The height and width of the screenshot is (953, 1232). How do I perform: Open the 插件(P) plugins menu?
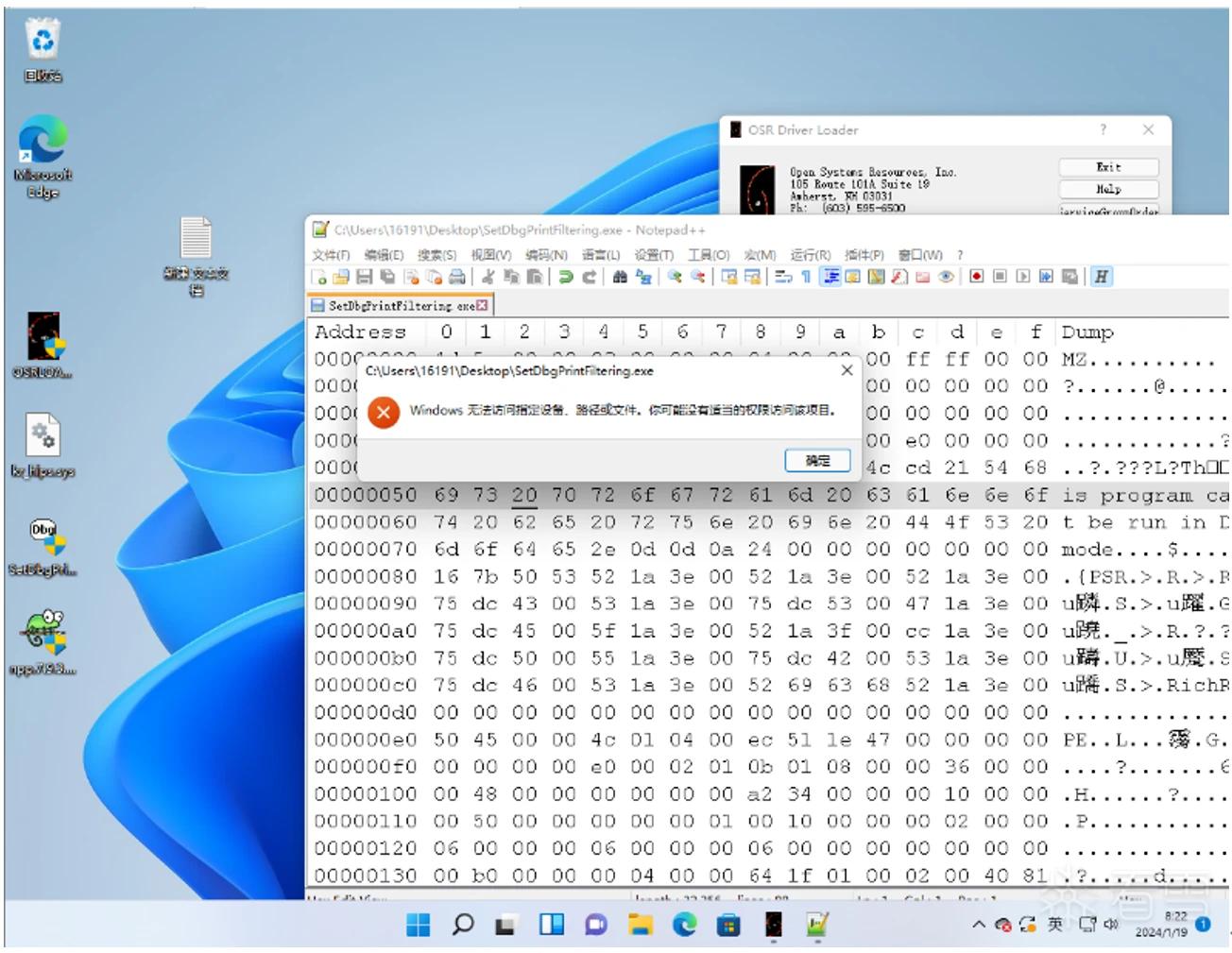coord(864,255)
